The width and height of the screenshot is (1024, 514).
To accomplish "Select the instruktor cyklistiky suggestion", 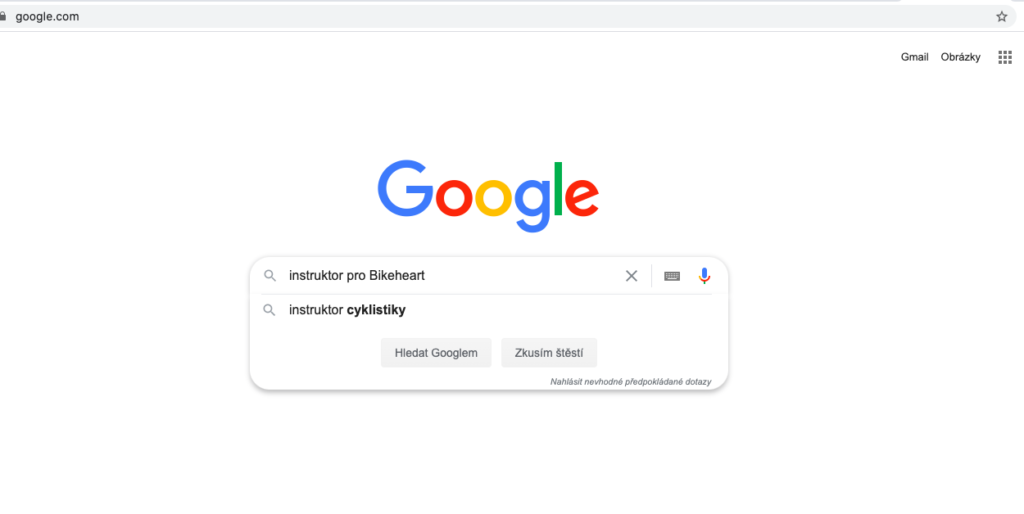I will (488, 310).
